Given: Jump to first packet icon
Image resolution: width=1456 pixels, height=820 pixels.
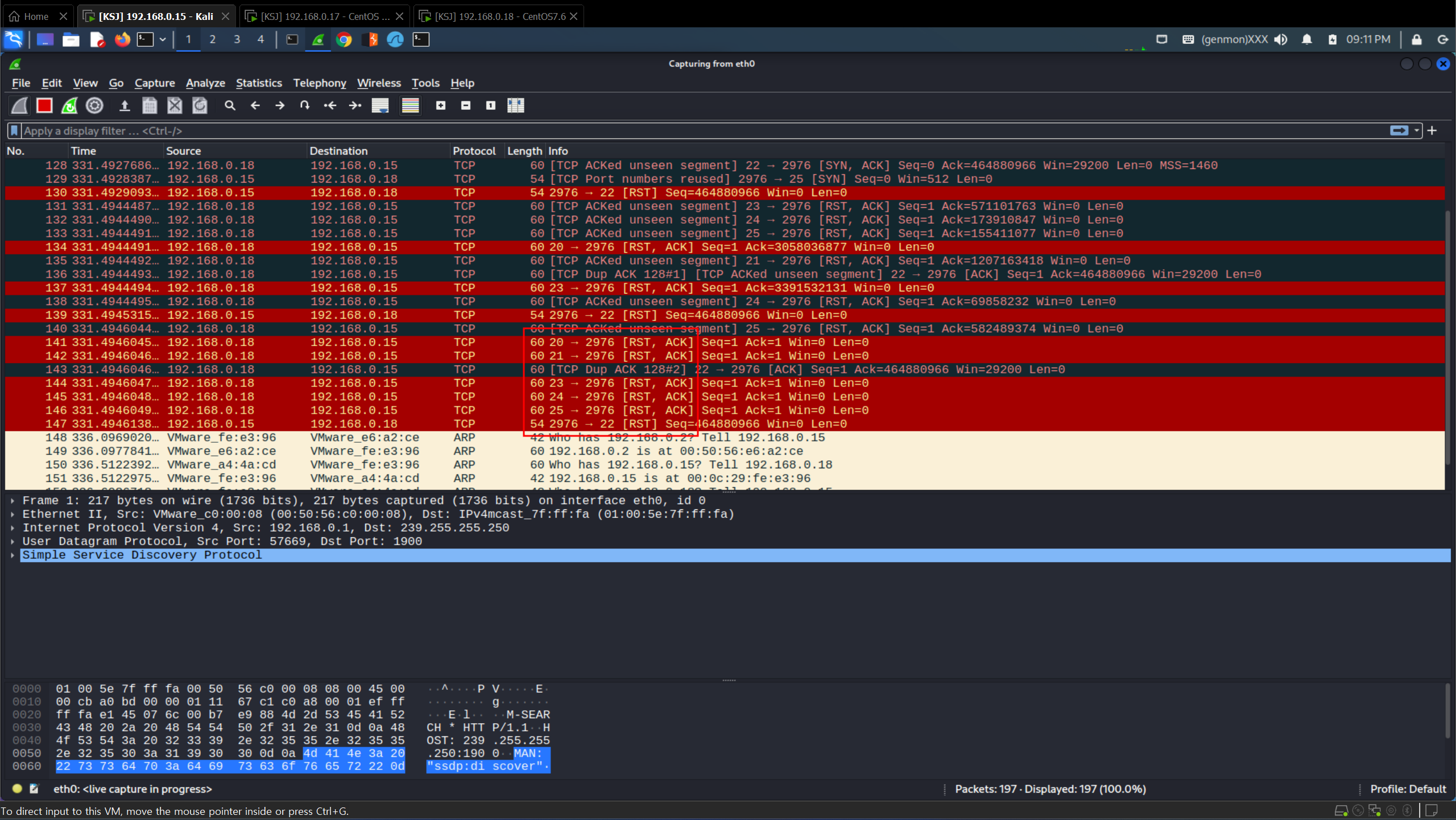Looking at the screenshot, I should point(330,105).
